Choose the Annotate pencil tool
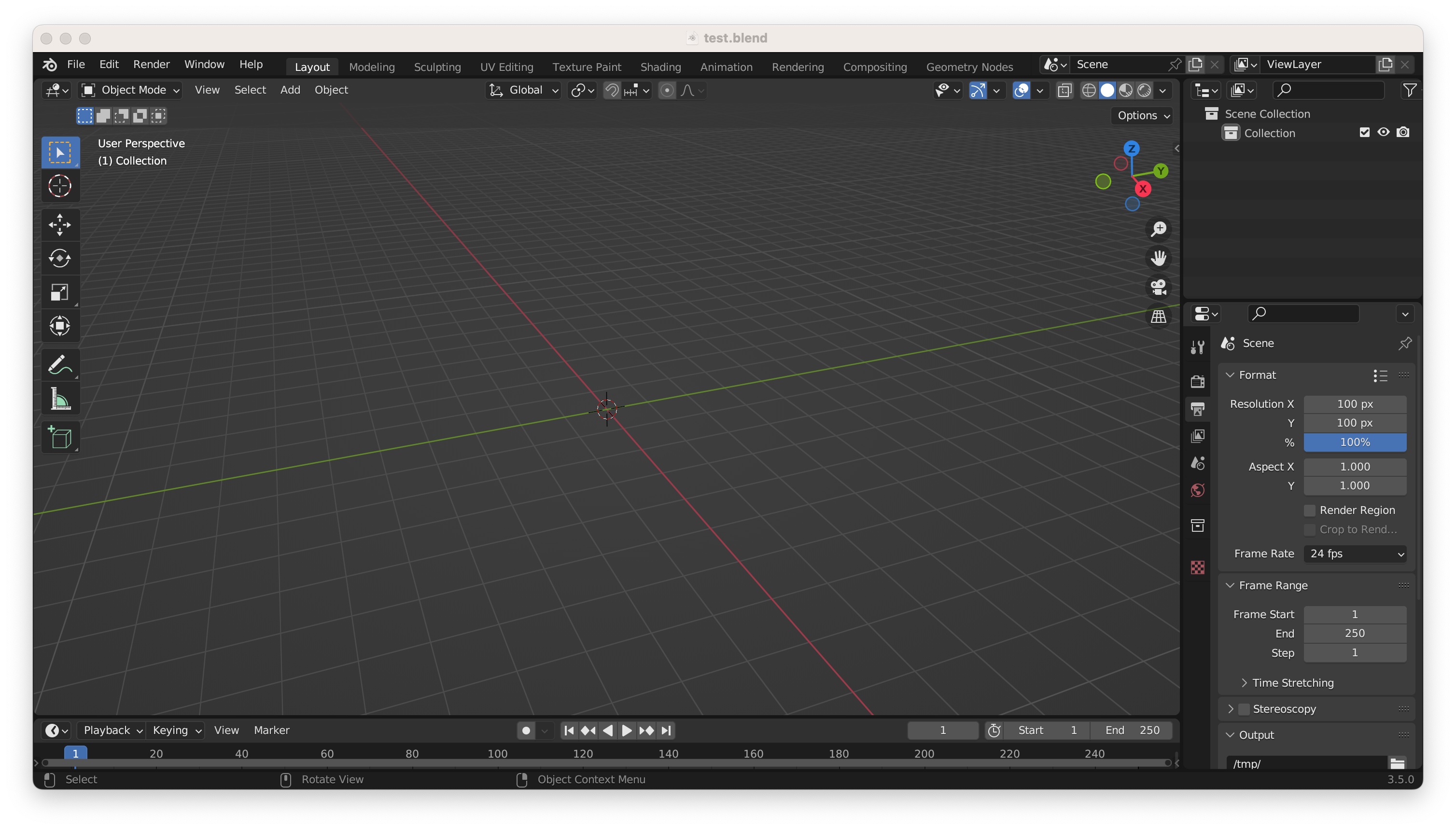 60,365
